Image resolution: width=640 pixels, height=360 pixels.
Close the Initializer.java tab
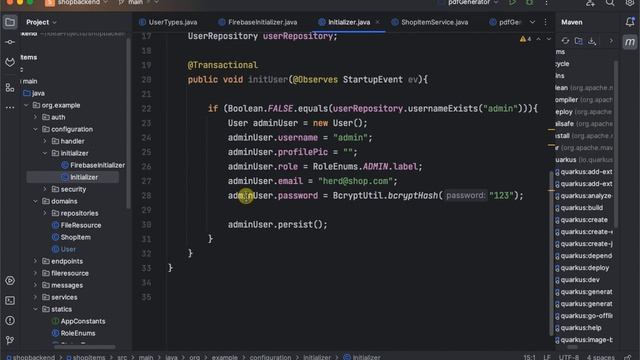378,22
